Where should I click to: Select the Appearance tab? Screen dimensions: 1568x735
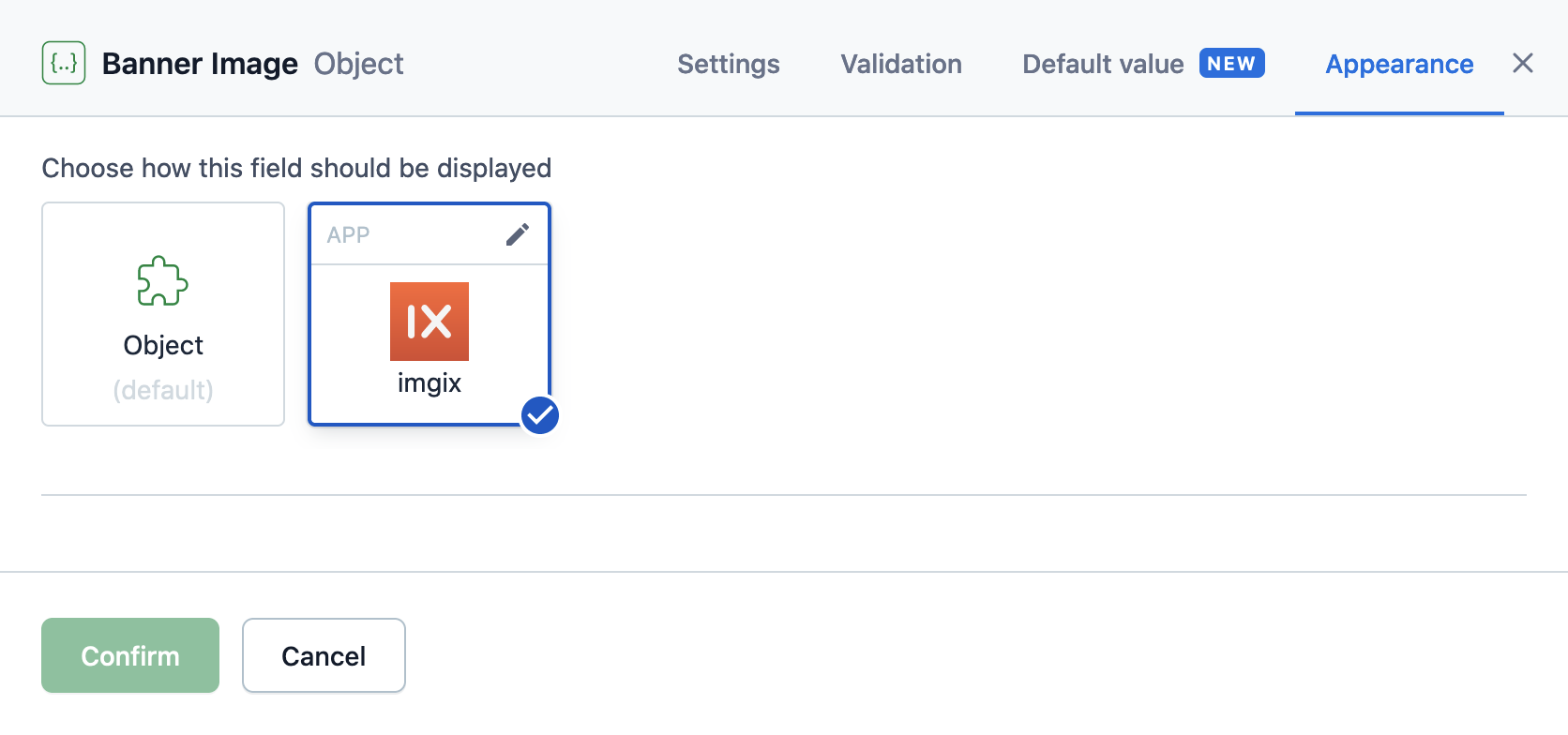[x=1399, y=64]
